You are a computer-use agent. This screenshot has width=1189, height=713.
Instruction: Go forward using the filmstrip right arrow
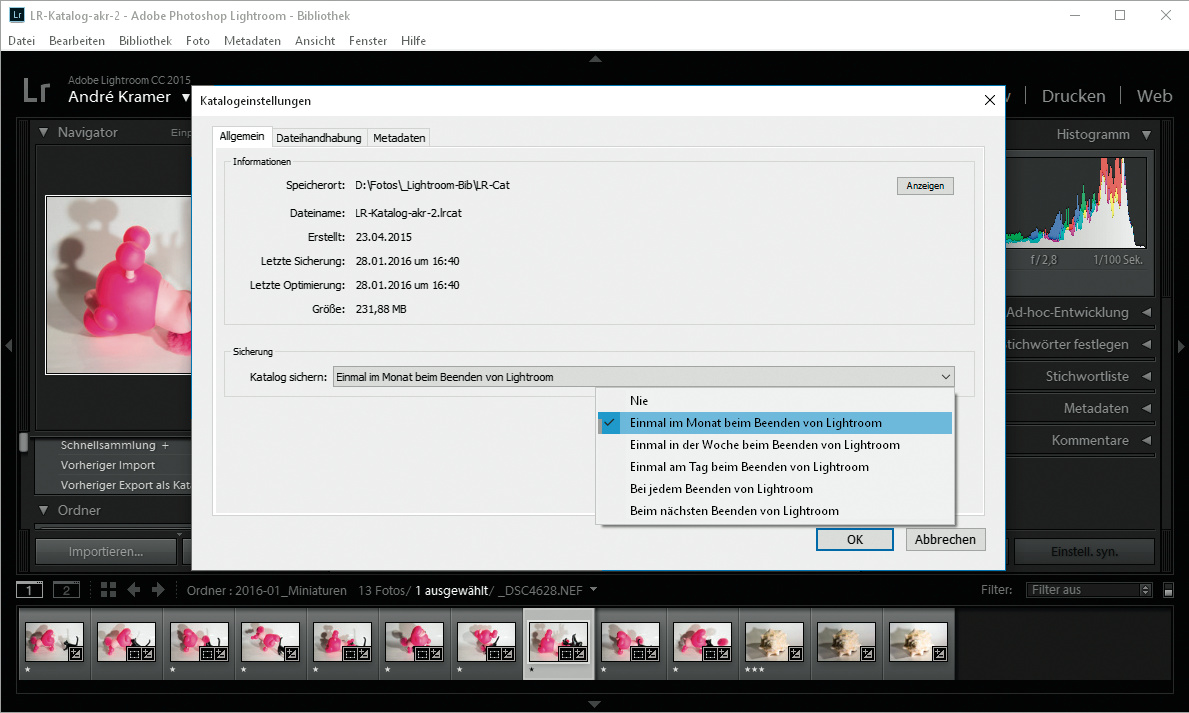pyautogui.click(x=157, y=590)
